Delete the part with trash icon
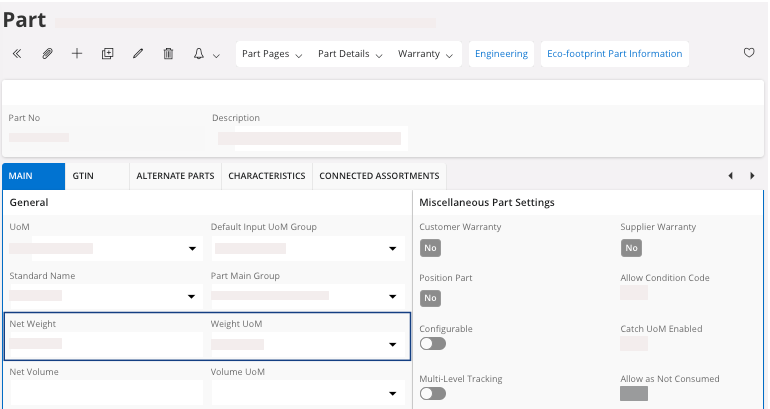This screenshot has width=770, height=409. point(169,54)
